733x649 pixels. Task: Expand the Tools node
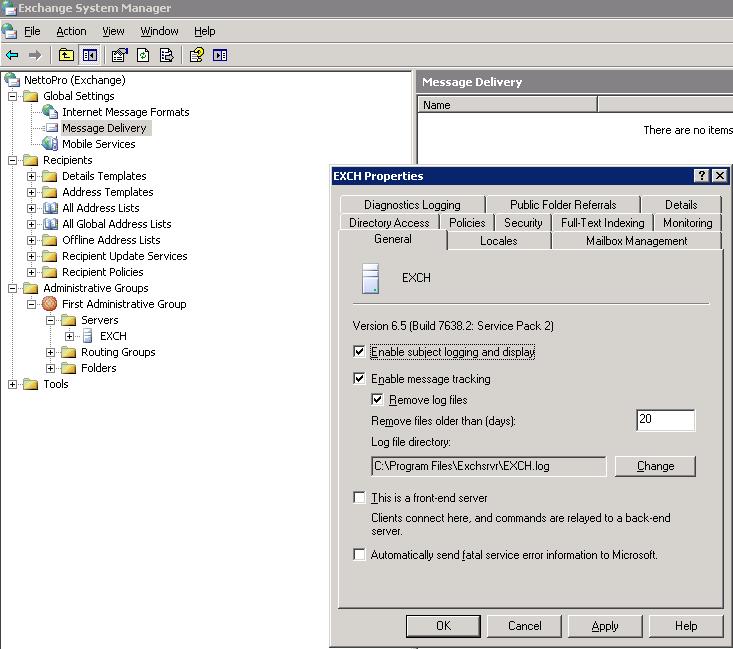pos(13,384)
